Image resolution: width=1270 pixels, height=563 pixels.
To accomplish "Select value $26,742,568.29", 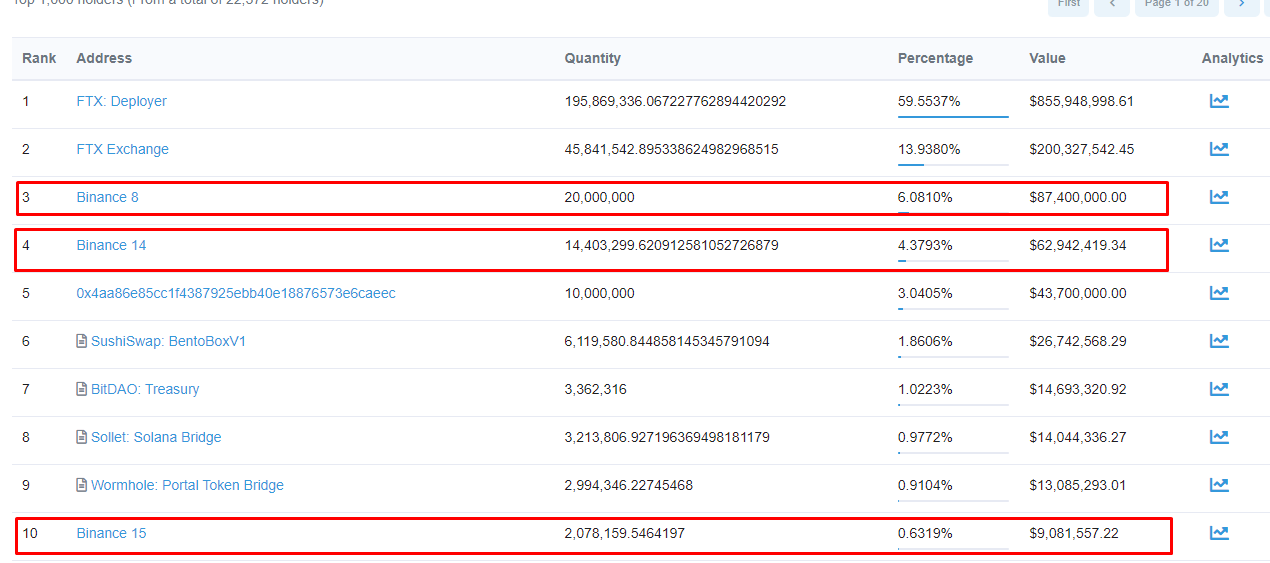I will click(1077, 341).
